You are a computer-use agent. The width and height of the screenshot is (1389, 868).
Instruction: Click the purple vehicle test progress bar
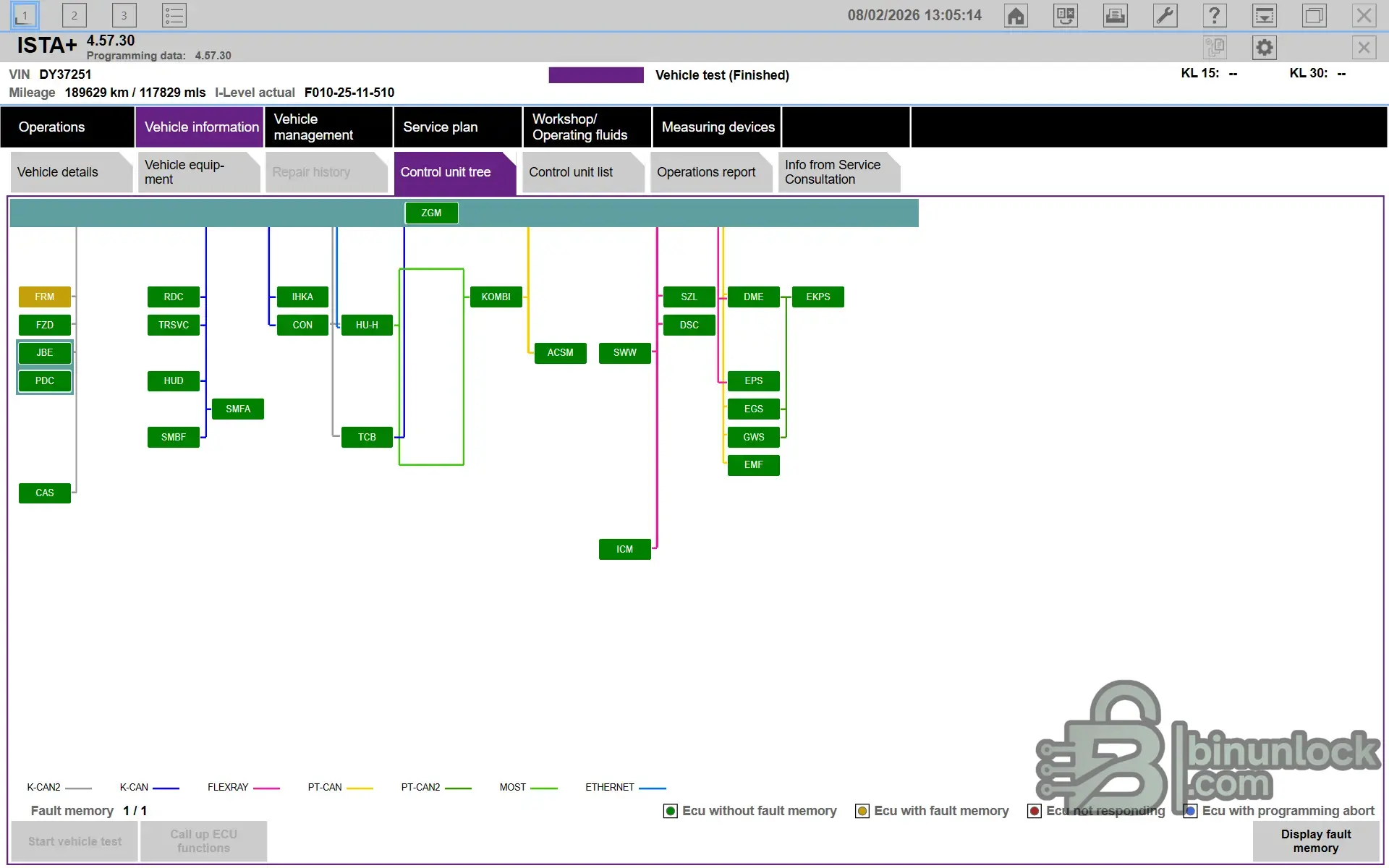click(x=596, y=75)
